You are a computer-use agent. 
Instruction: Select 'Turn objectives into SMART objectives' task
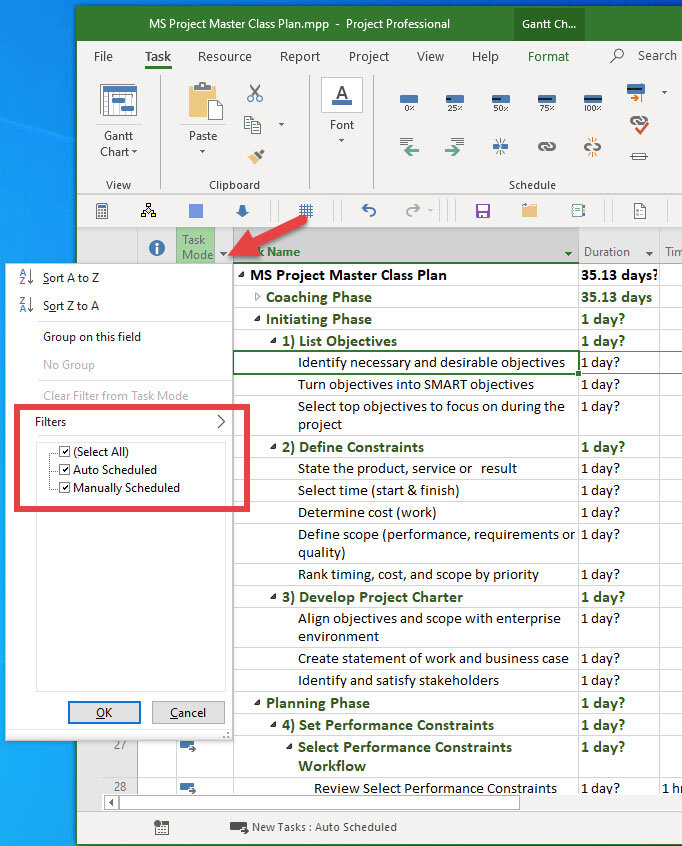point(415,384)
